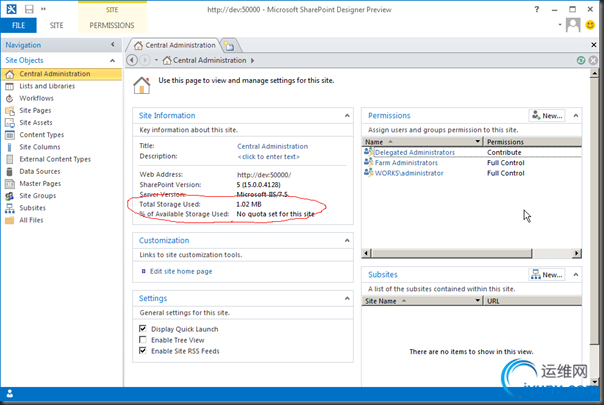Click the Site Groups icon
The height and width of the screenshot is (405, 604).
10,196
